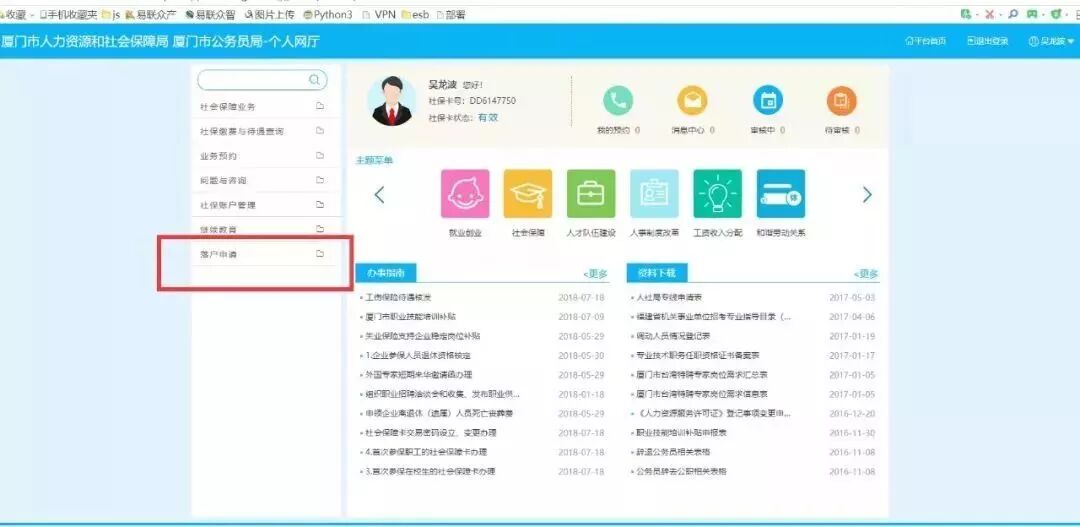This screenshot has width=1080, height=527.
Task: Open the js bookmark folder
Action: click(112, 14)
